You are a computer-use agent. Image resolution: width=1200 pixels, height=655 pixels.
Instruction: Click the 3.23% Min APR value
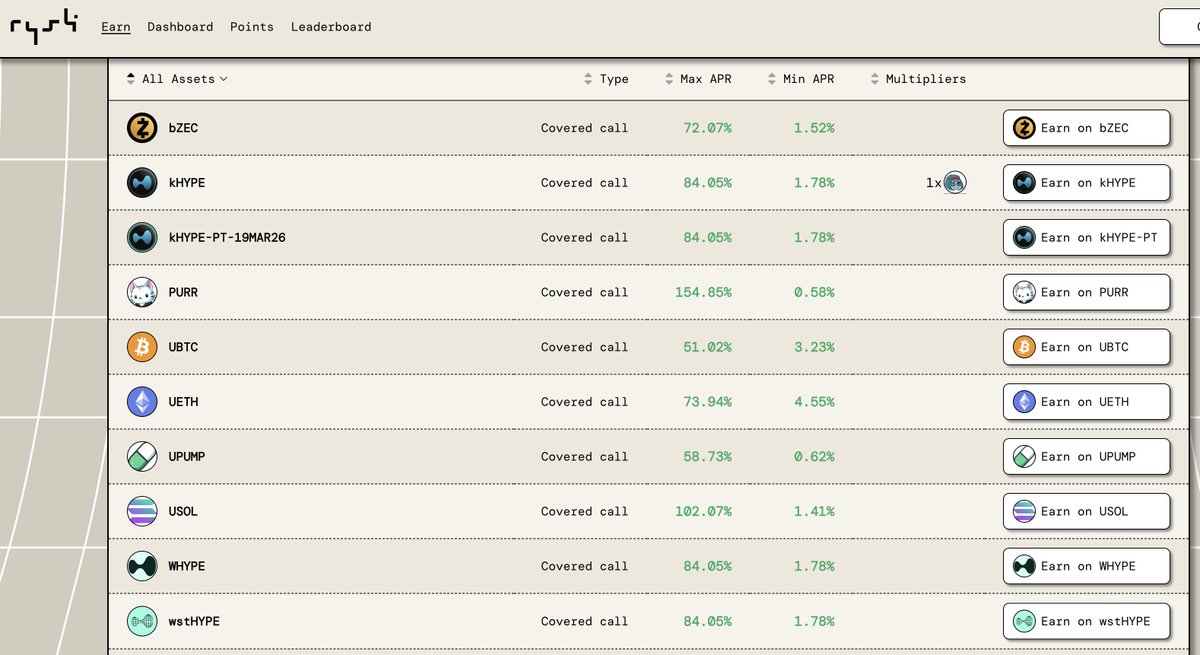coord(814,347)
